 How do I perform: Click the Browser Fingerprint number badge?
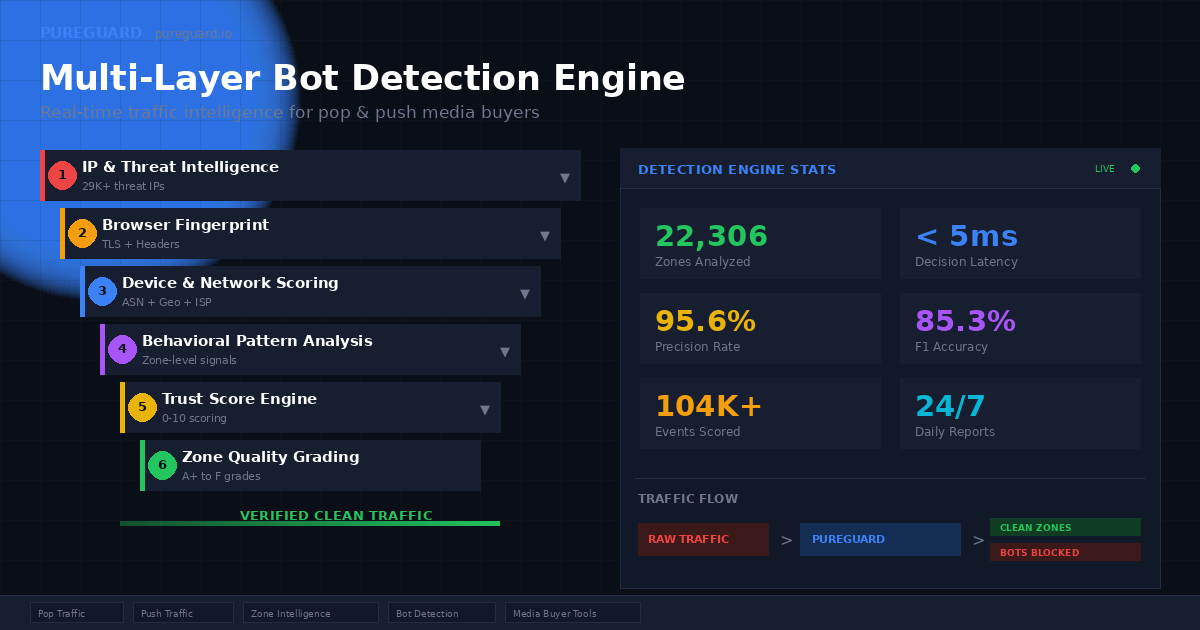82,233
